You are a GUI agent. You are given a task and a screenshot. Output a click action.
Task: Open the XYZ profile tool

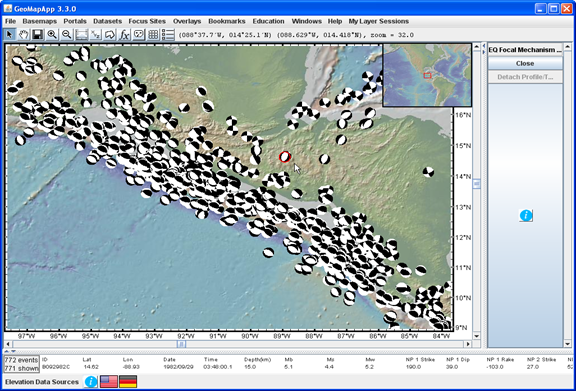point(96,35)
